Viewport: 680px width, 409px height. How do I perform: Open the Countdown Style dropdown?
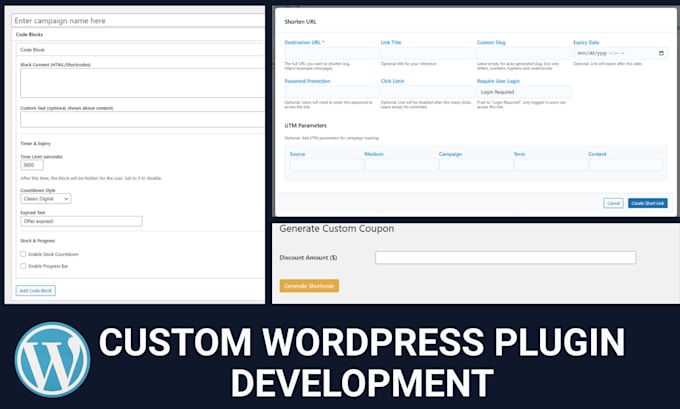(46, 199)
